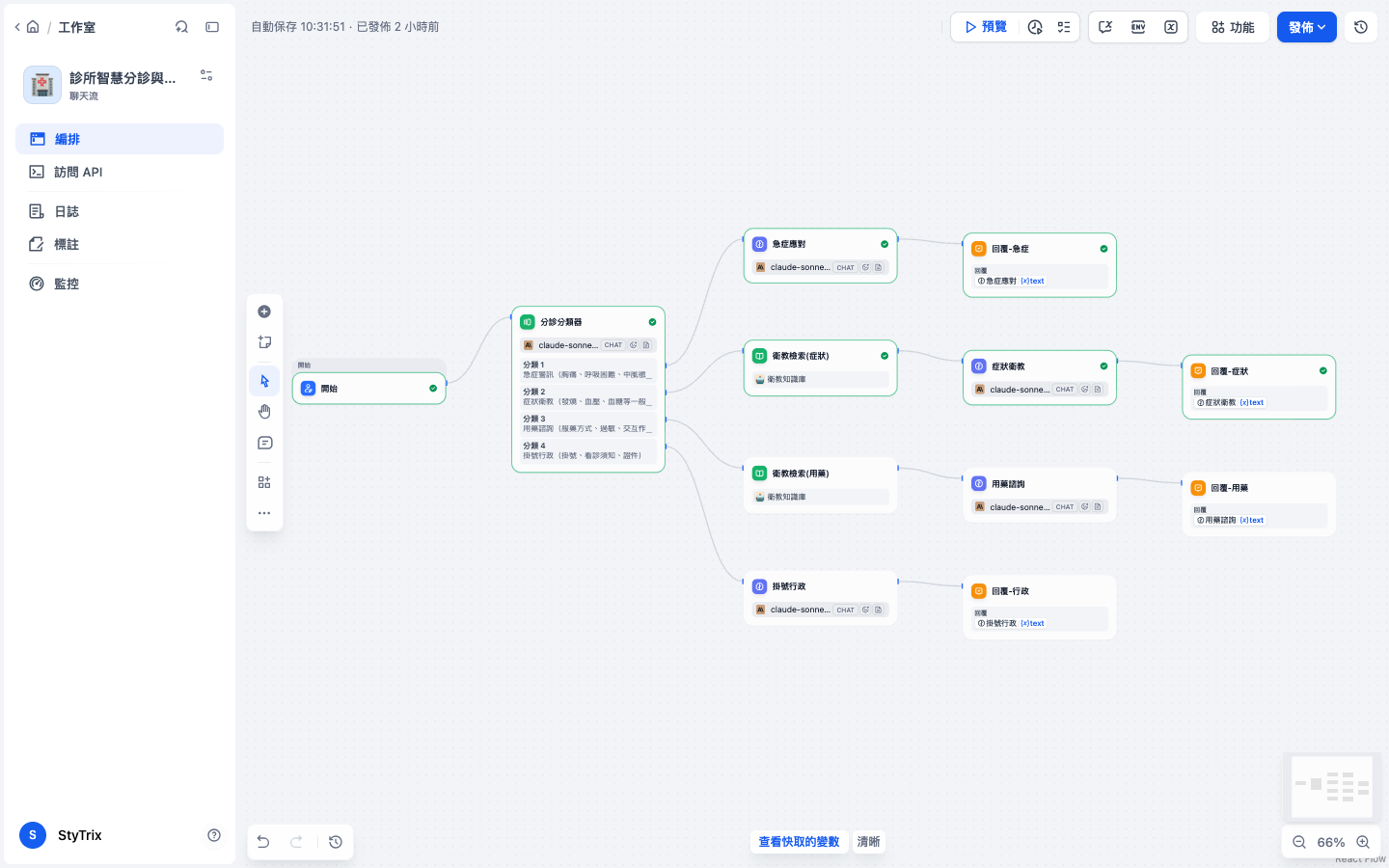
Task: Open 編排 orchestrate tab
Action: coord(120,139)
